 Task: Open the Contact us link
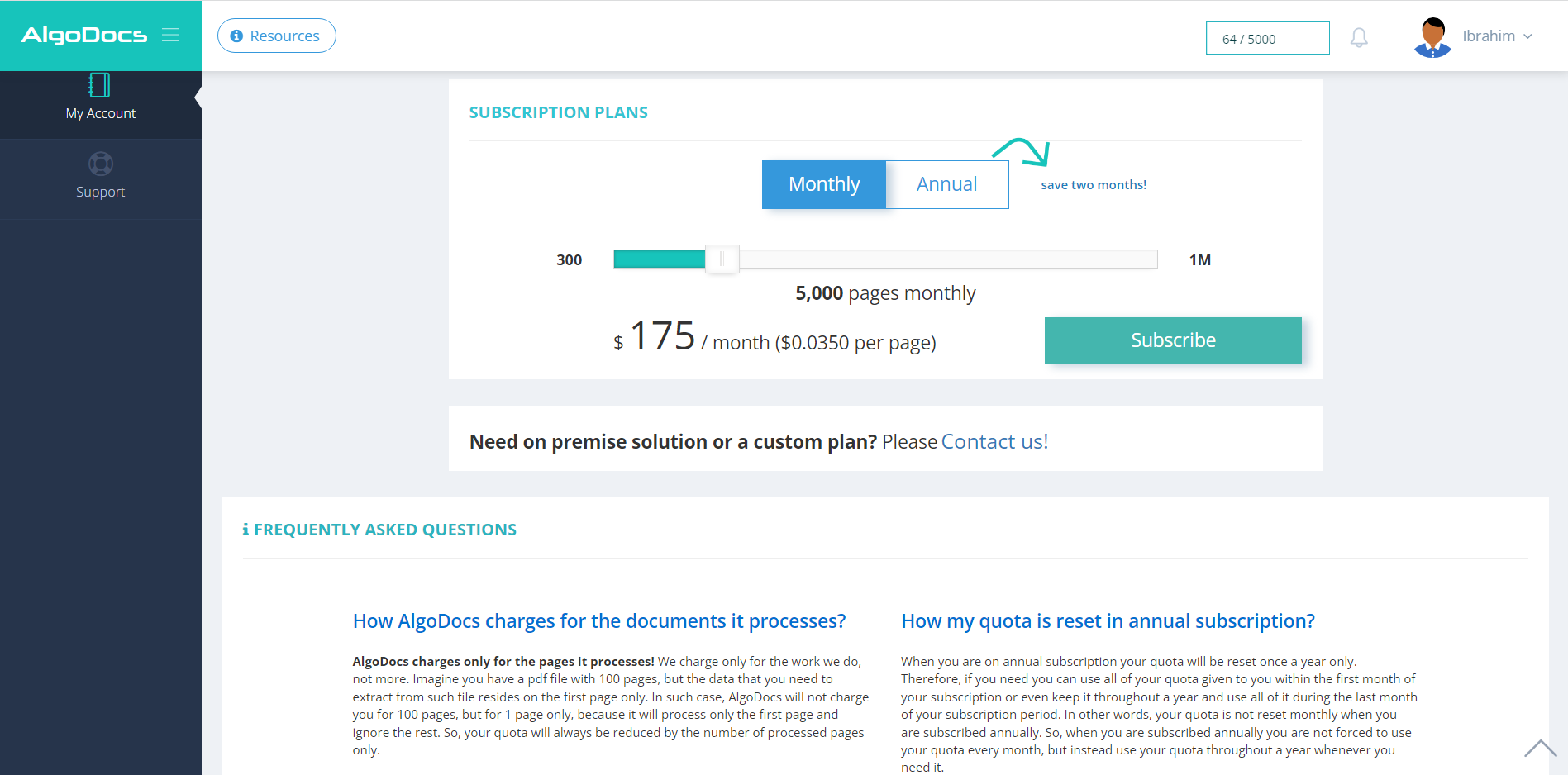(994, 441)
